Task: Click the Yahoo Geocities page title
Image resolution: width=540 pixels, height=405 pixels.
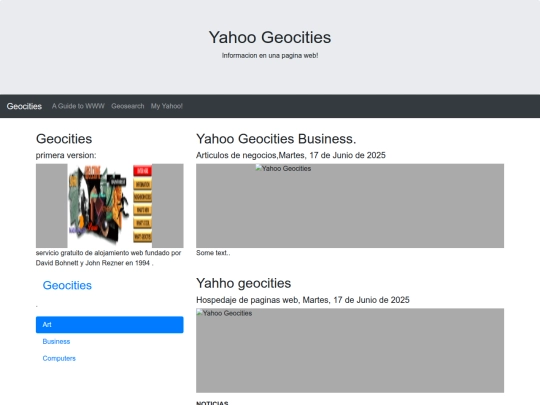Action: [x=270, y=37]
